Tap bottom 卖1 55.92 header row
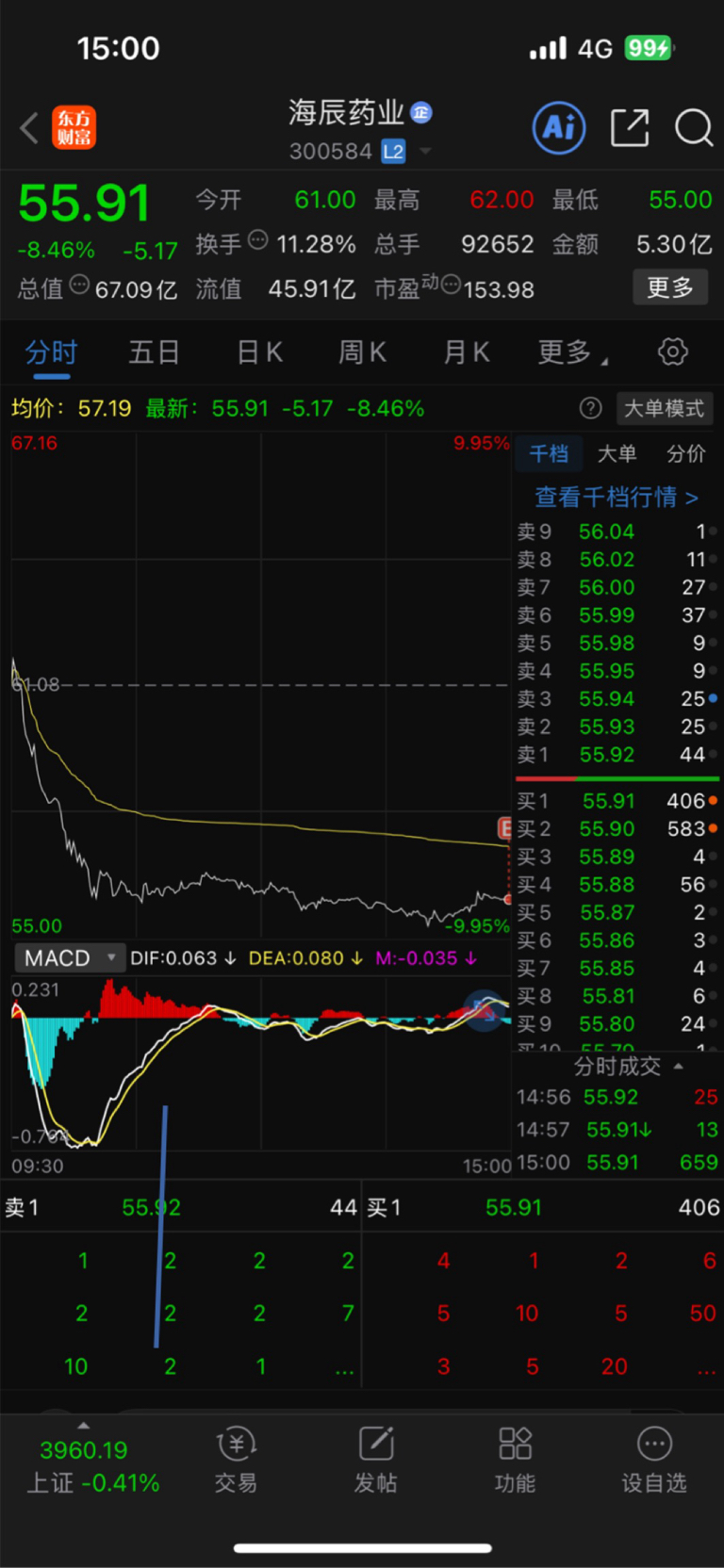Screen dimensions: 724x1568 click(181, 1207)
